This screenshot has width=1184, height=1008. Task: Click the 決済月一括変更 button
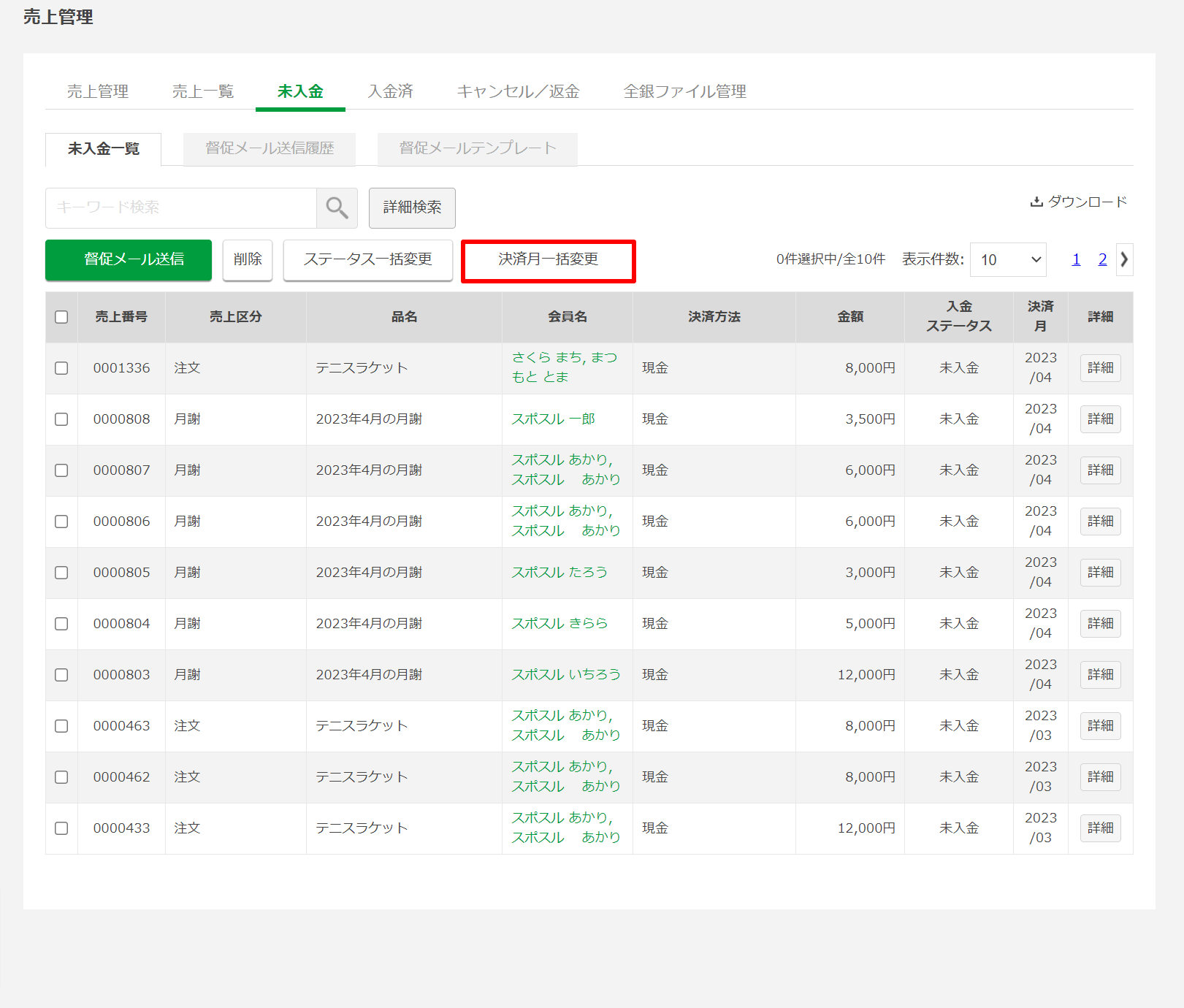[x=549, y=260]
